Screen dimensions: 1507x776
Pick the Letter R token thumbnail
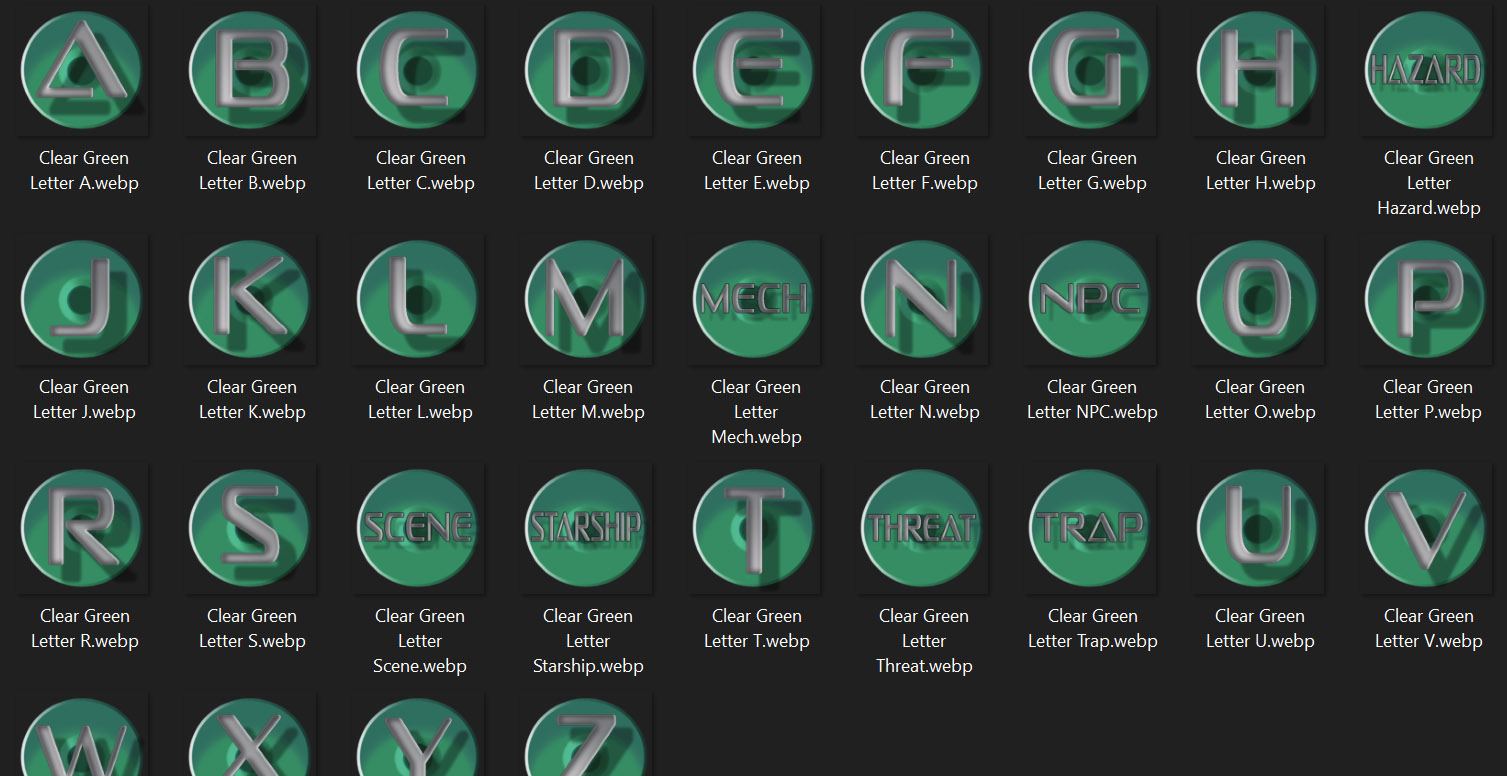click(83, 528)
